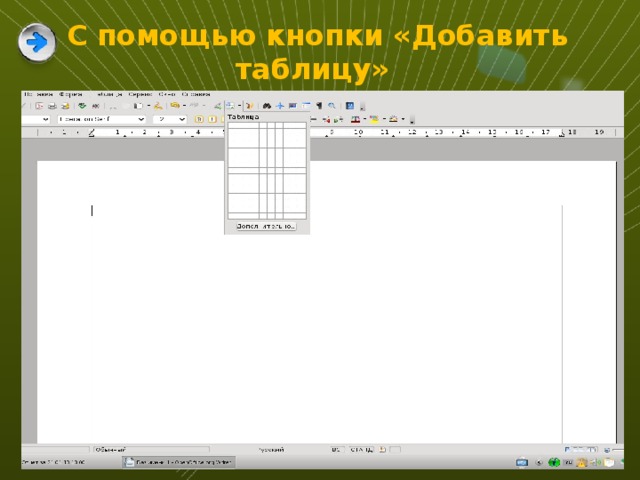The width and height of the screenshot is (640, 480).
Task: Apply the Background Color icon
Action: 393,119
